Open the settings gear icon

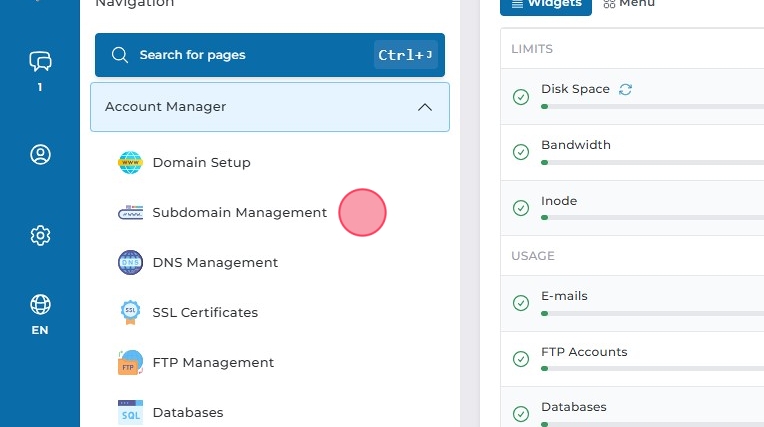tap(40, 235)
